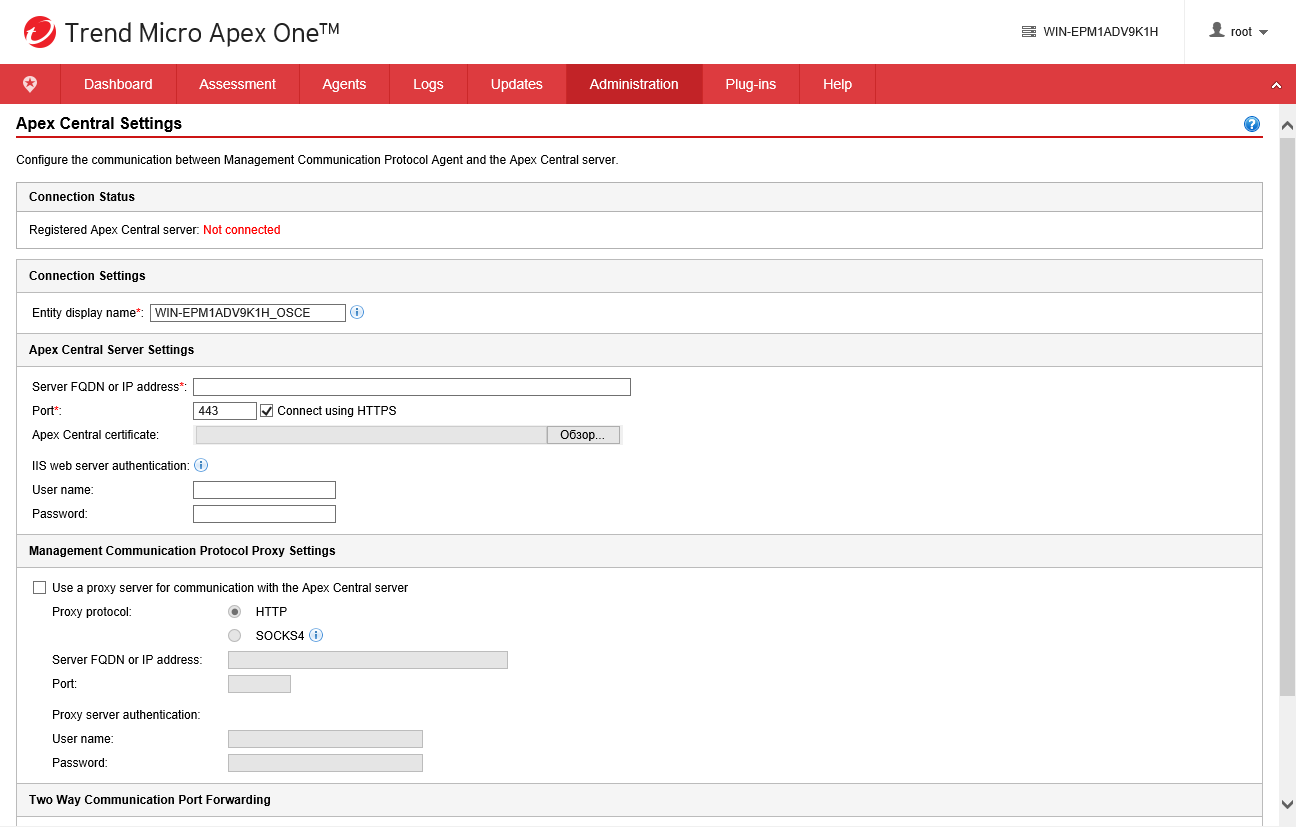This screenshot has width=1296, height=827.
Task: Click the Entity display name field
Action: click(248, 313)
